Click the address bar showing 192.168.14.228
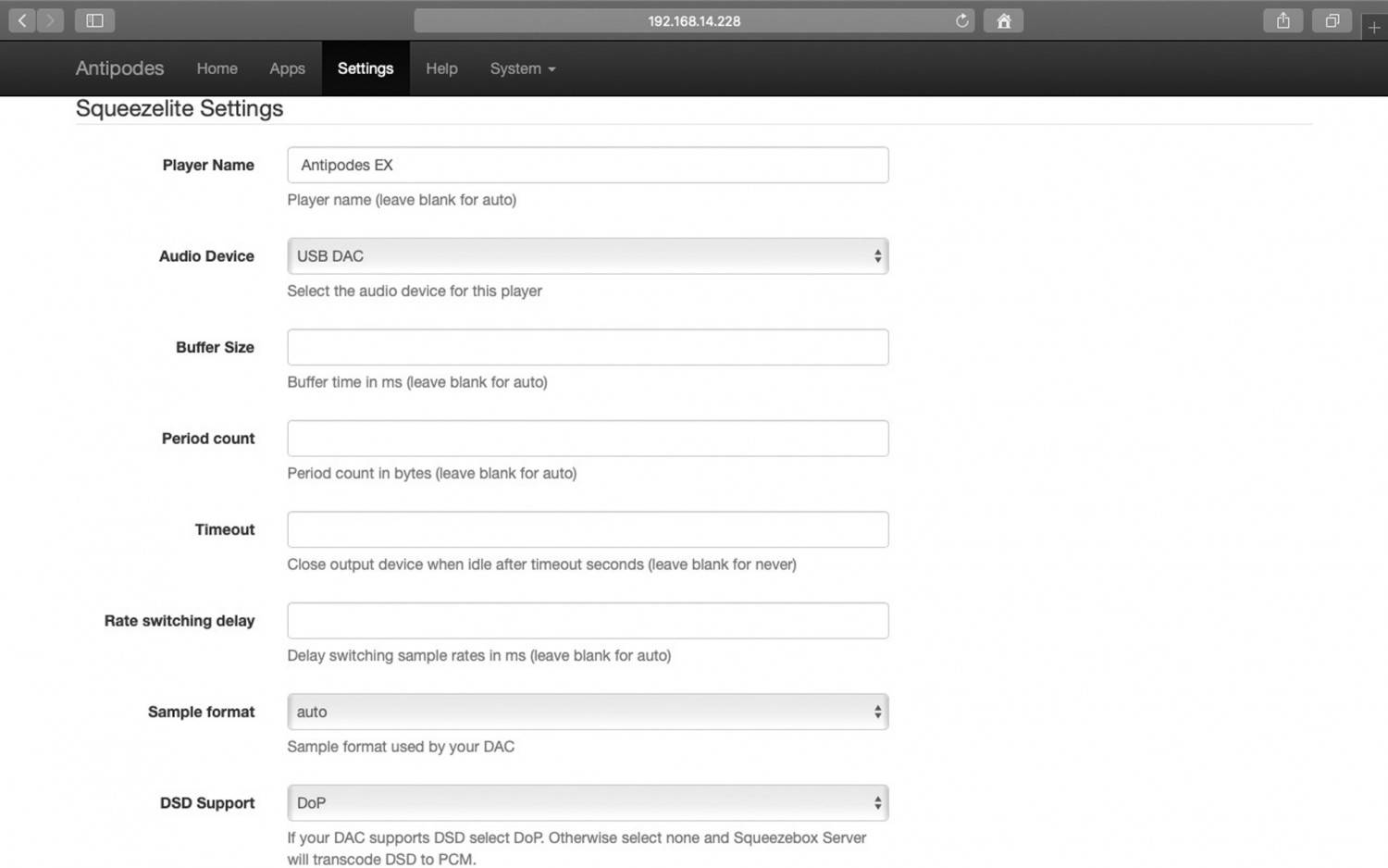The height and width of the screenshot is (868, 1388). coord(694,20)
